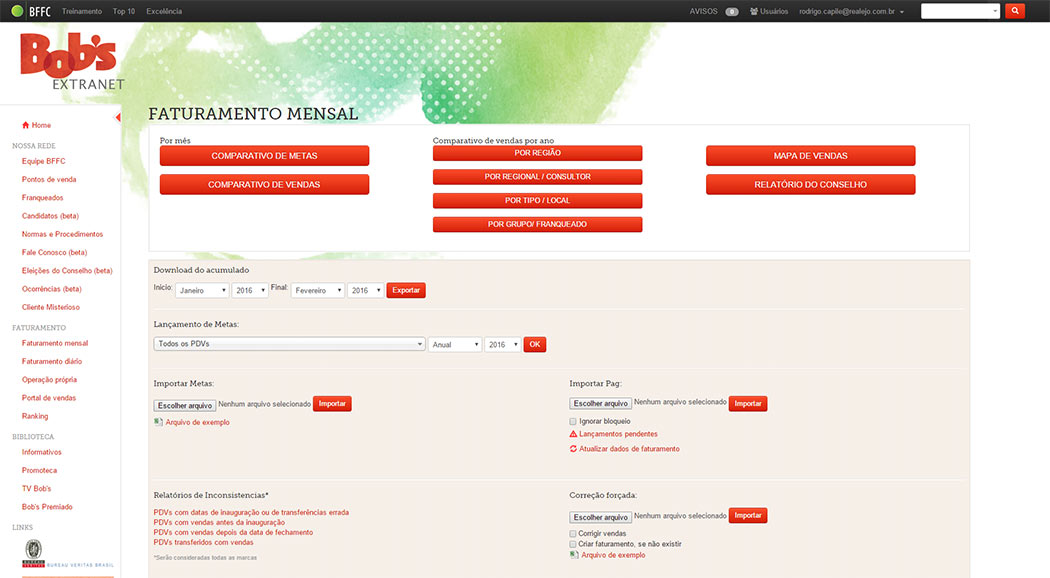Open the Lançamento de Metas year dropdown

click(x=502, y=344)
